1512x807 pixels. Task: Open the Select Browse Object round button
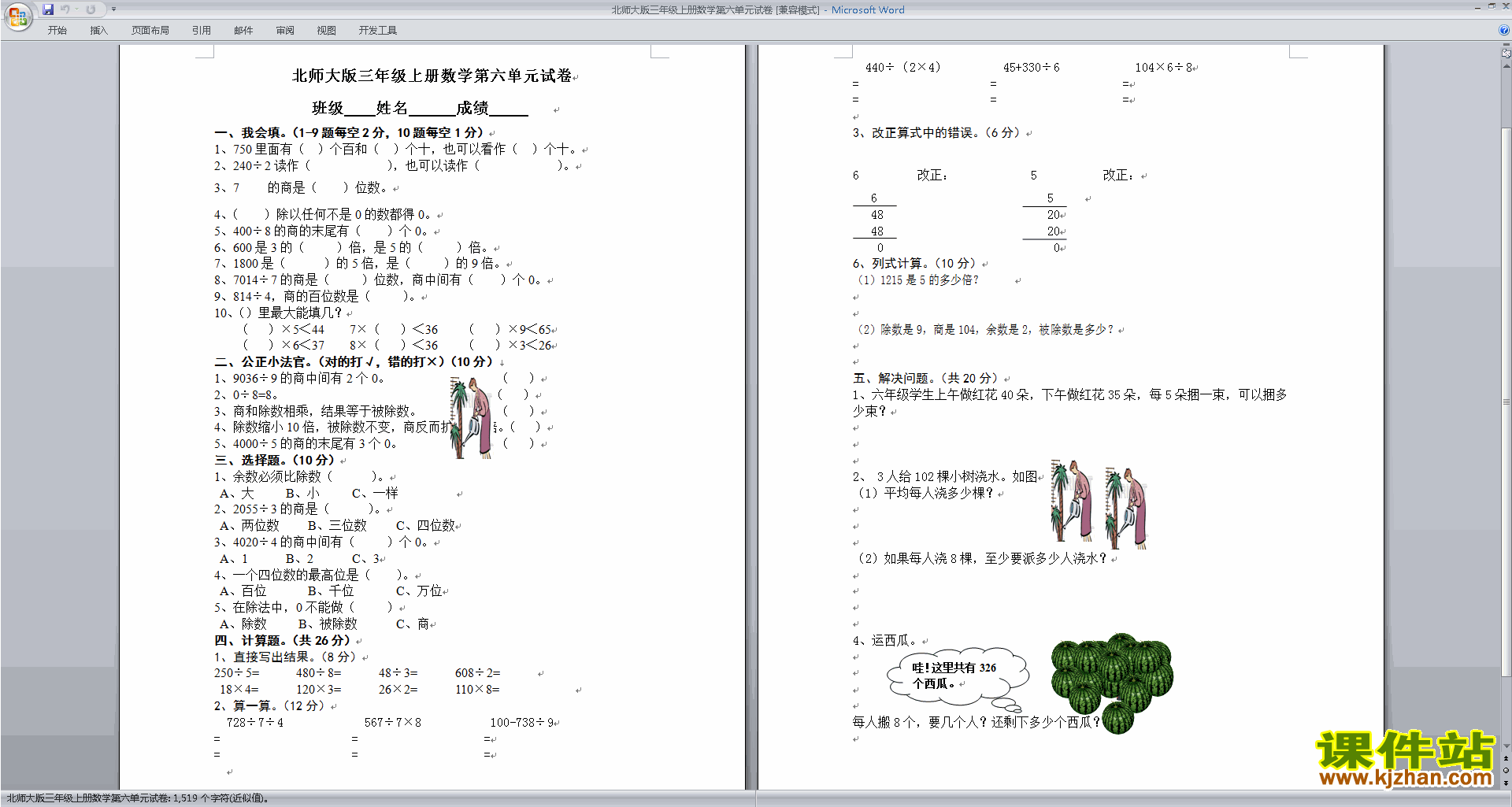pos(1506,771)
